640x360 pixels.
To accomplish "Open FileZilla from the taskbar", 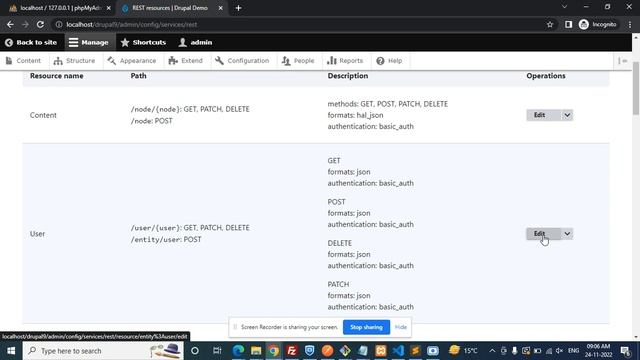I will pyautogui.click(x=291, y=351).
